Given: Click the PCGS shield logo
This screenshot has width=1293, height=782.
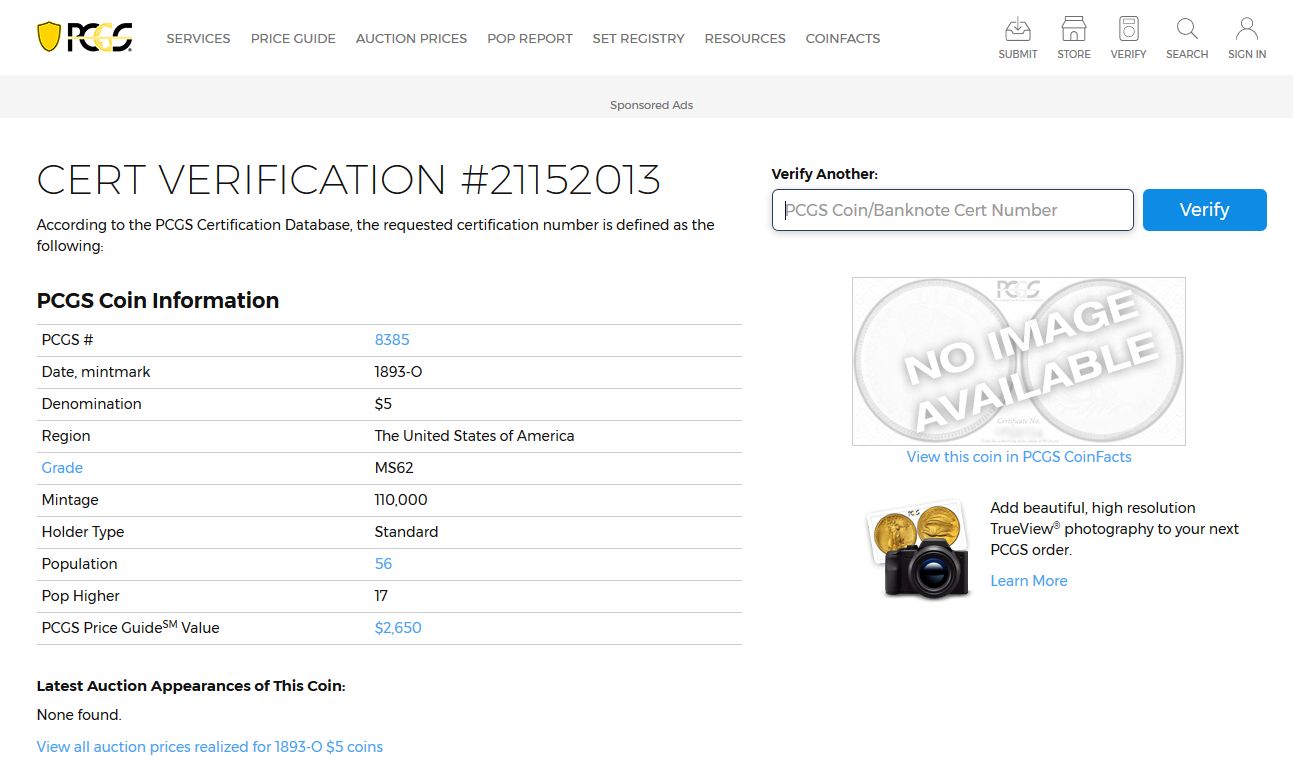Looking at the screenshot, I should click(85, 38).
